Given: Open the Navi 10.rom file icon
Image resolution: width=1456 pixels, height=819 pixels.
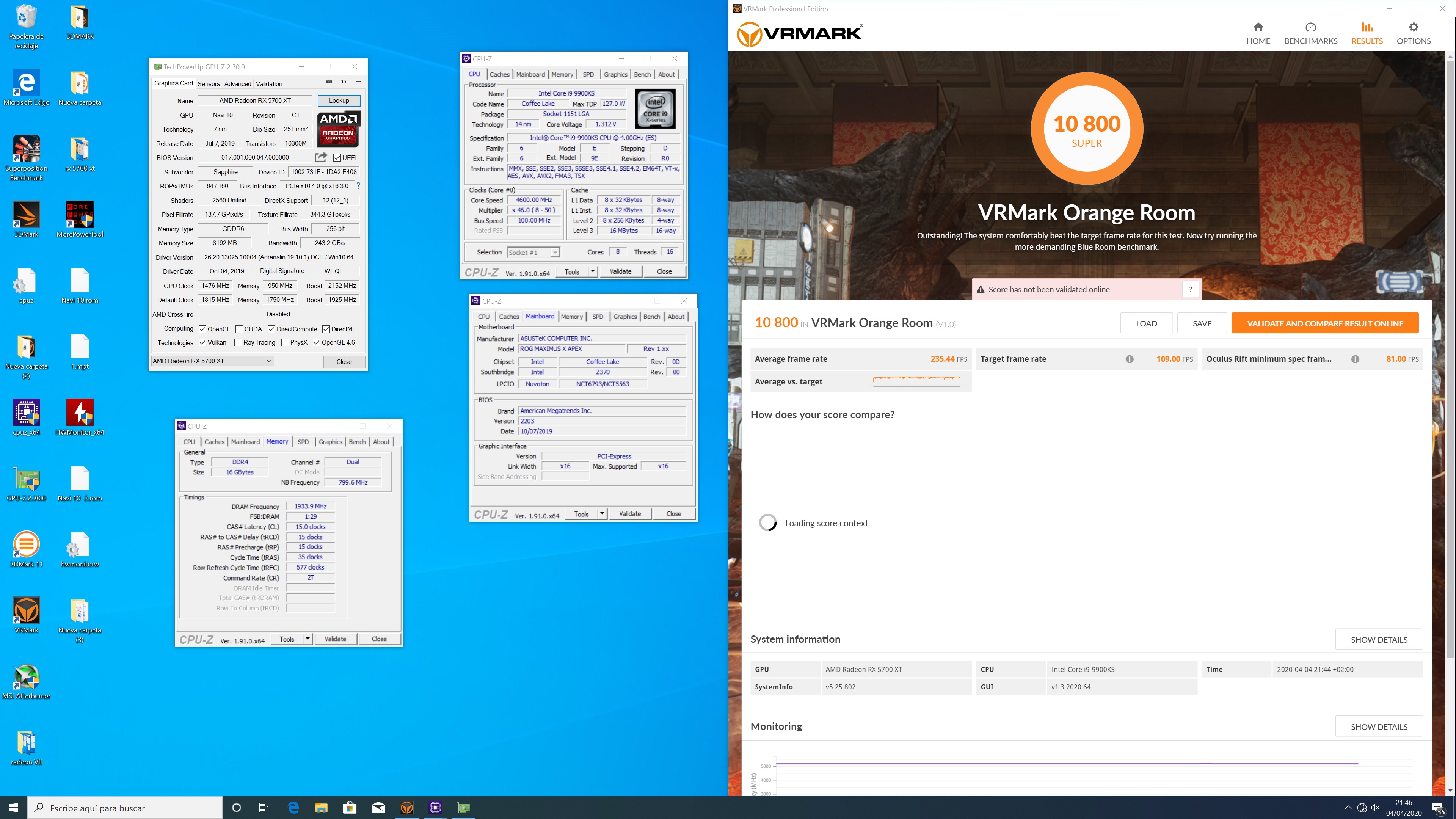Looking at the screenshot, I should (x=80, y=286).
